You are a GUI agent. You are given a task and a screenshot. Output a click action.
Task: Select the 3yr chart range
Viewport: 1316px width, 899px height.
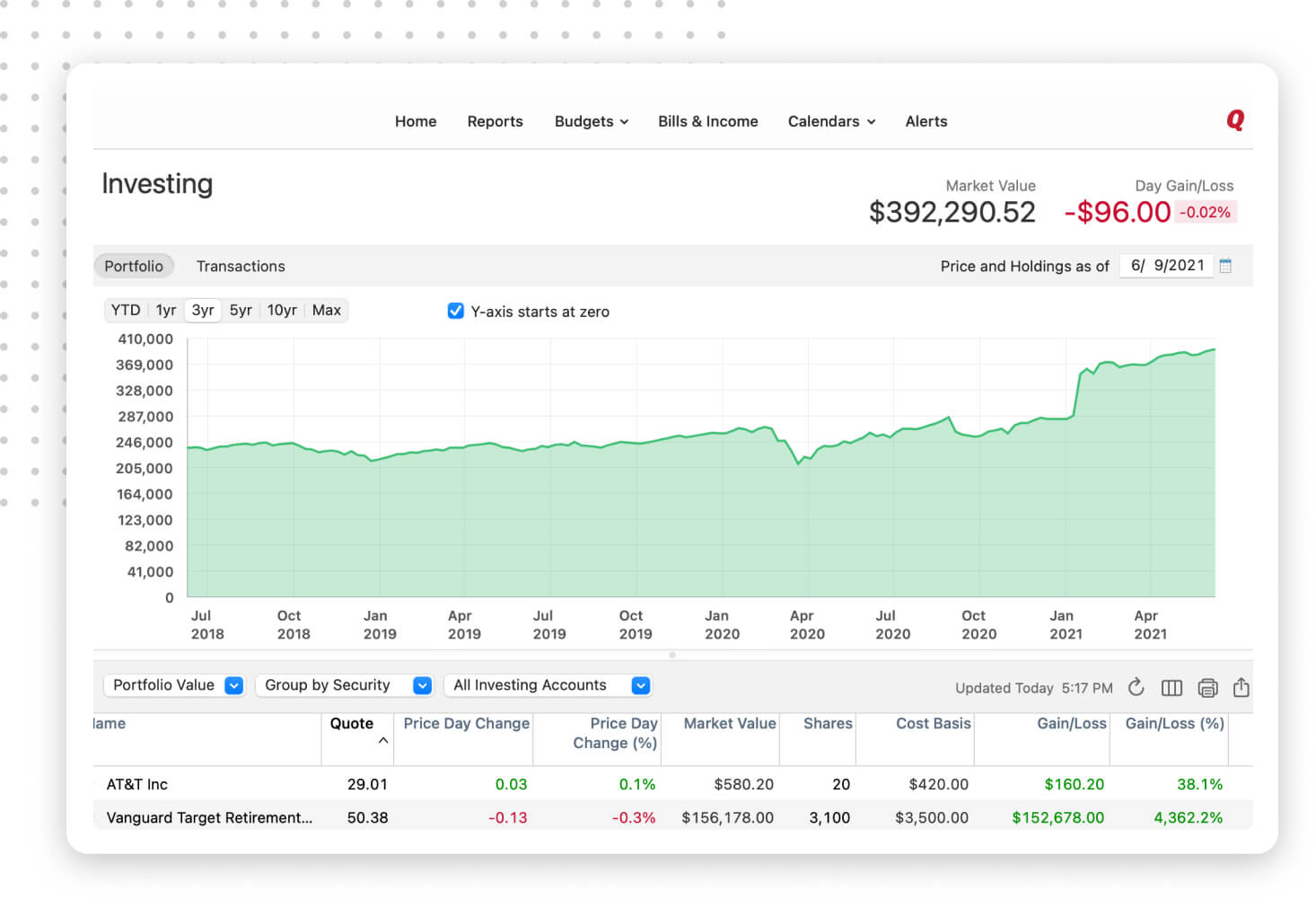click(x=203, y=310)
